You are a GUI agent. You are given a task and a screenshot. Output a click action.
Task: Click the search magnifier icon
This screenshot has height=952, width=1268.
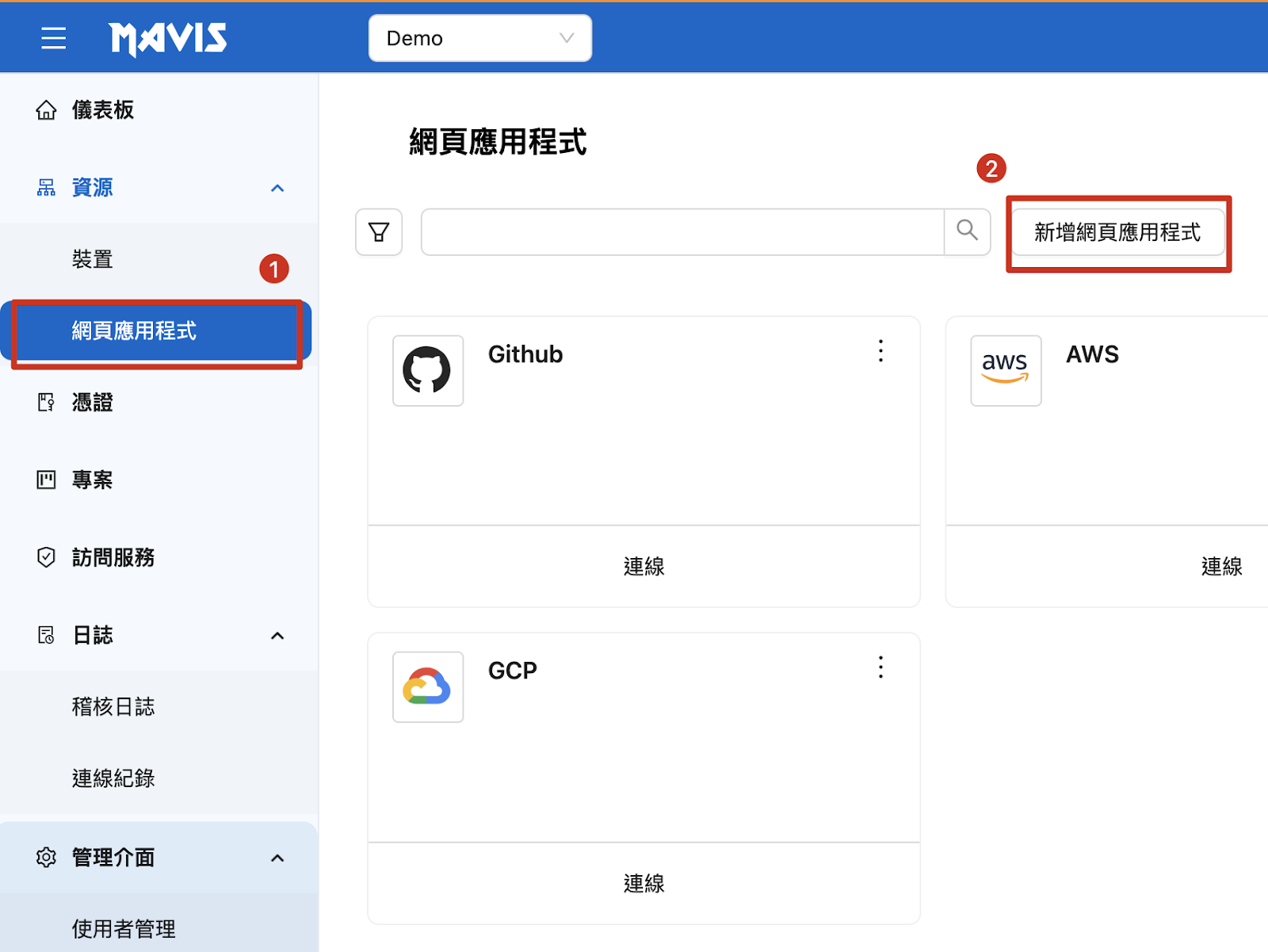click(967, 231)
